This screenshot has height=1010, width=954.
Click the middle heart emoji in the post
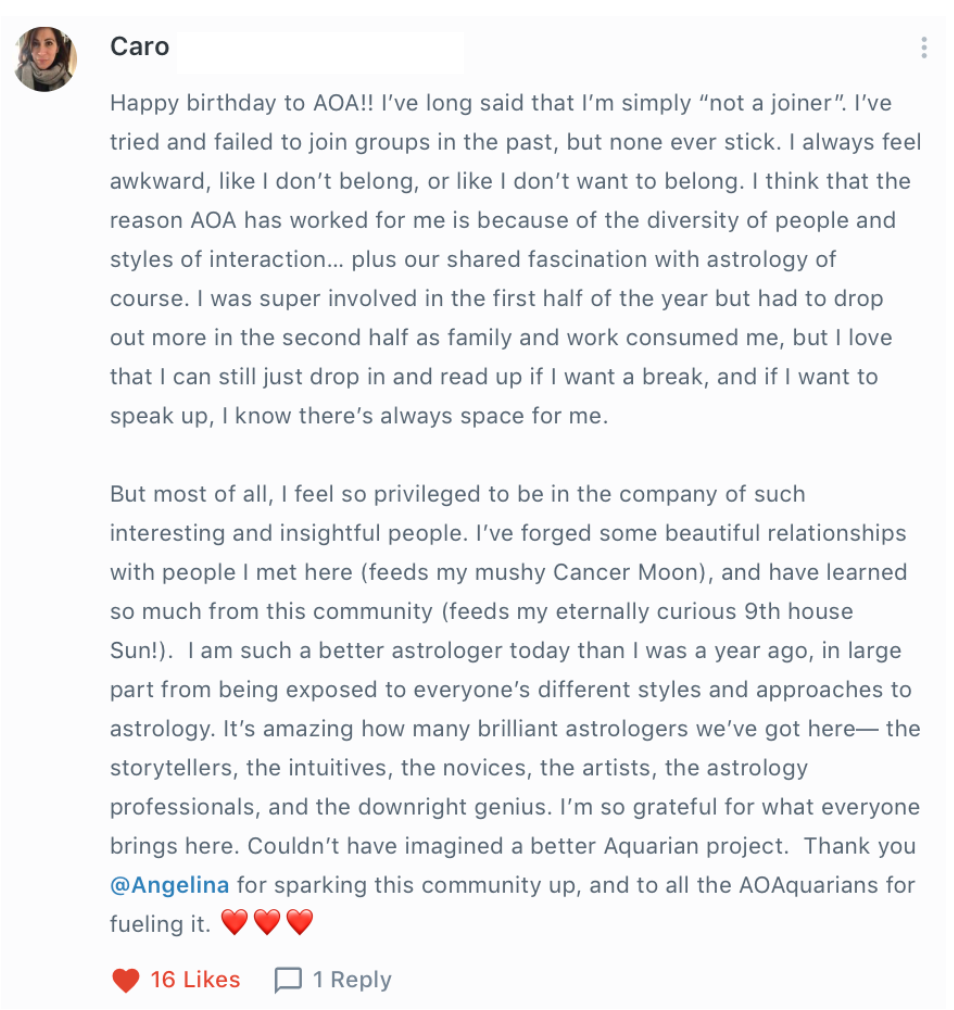[267, 922]
